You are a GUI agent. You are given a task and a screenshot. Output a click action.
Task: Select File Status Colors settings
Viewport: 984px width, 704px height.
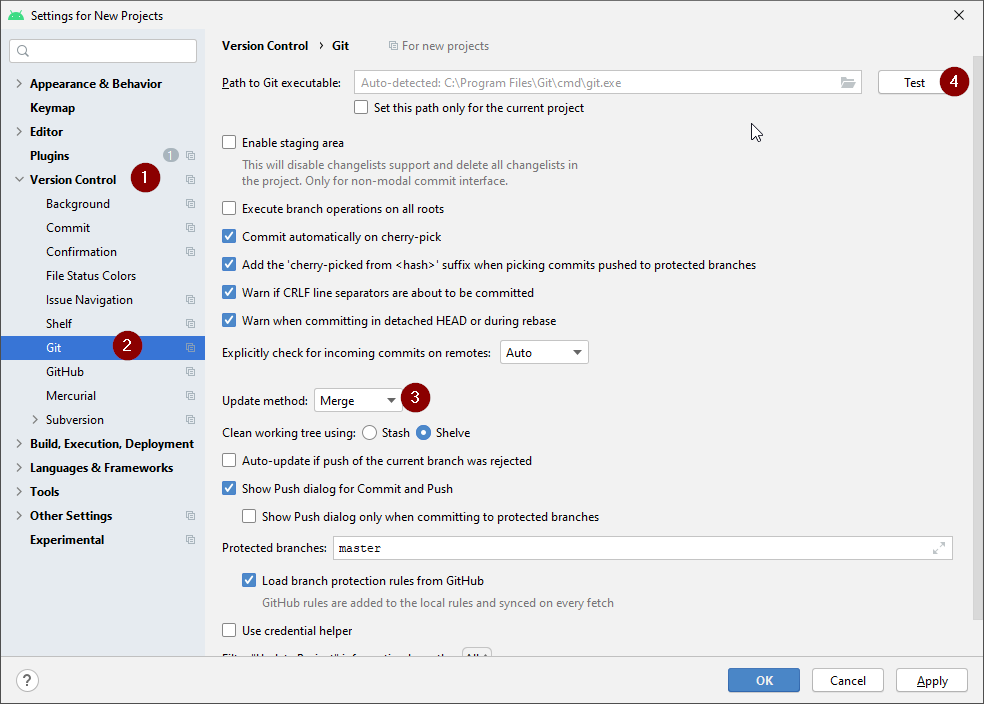pyautogui.click(x=91, y=275)
